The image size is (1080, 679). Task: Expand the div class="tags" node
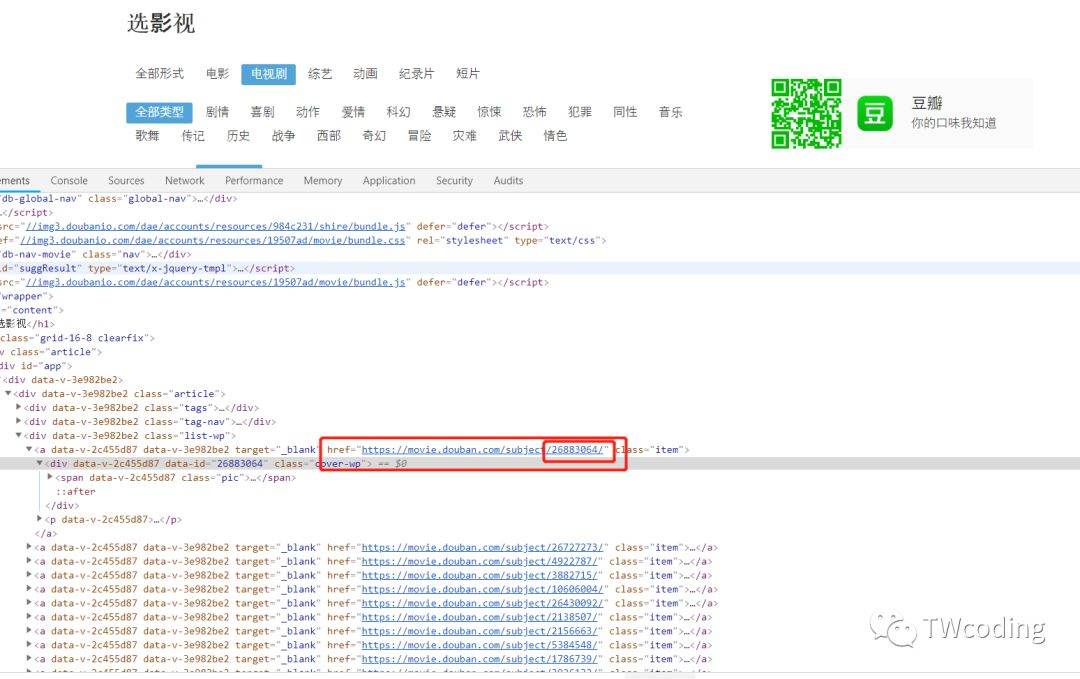pos(19,408)
